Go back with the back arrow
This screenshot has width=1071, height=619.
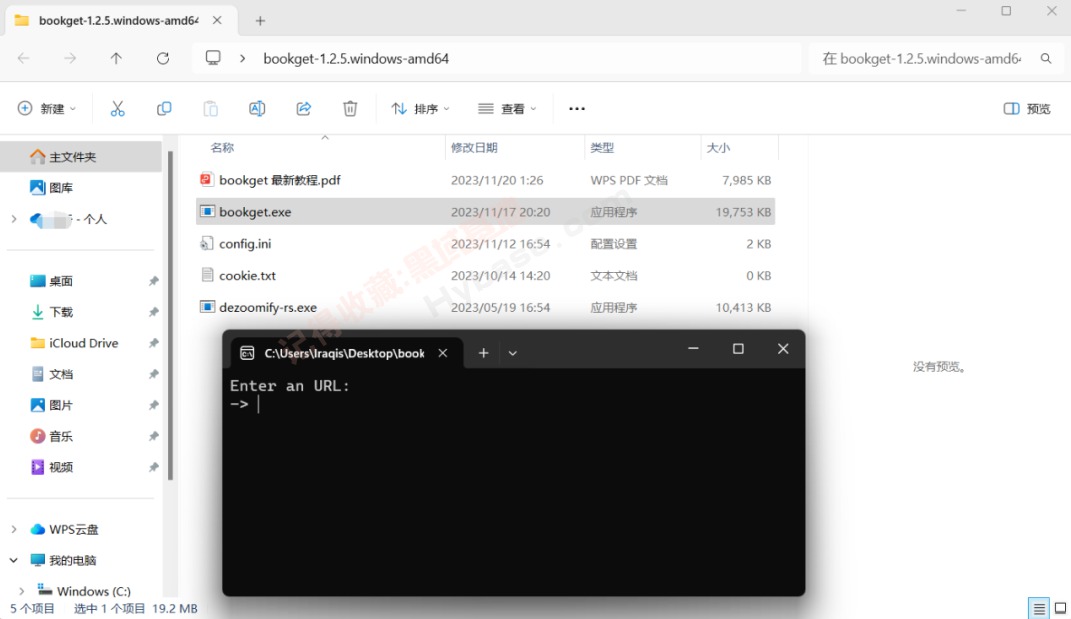coord(24,59)
